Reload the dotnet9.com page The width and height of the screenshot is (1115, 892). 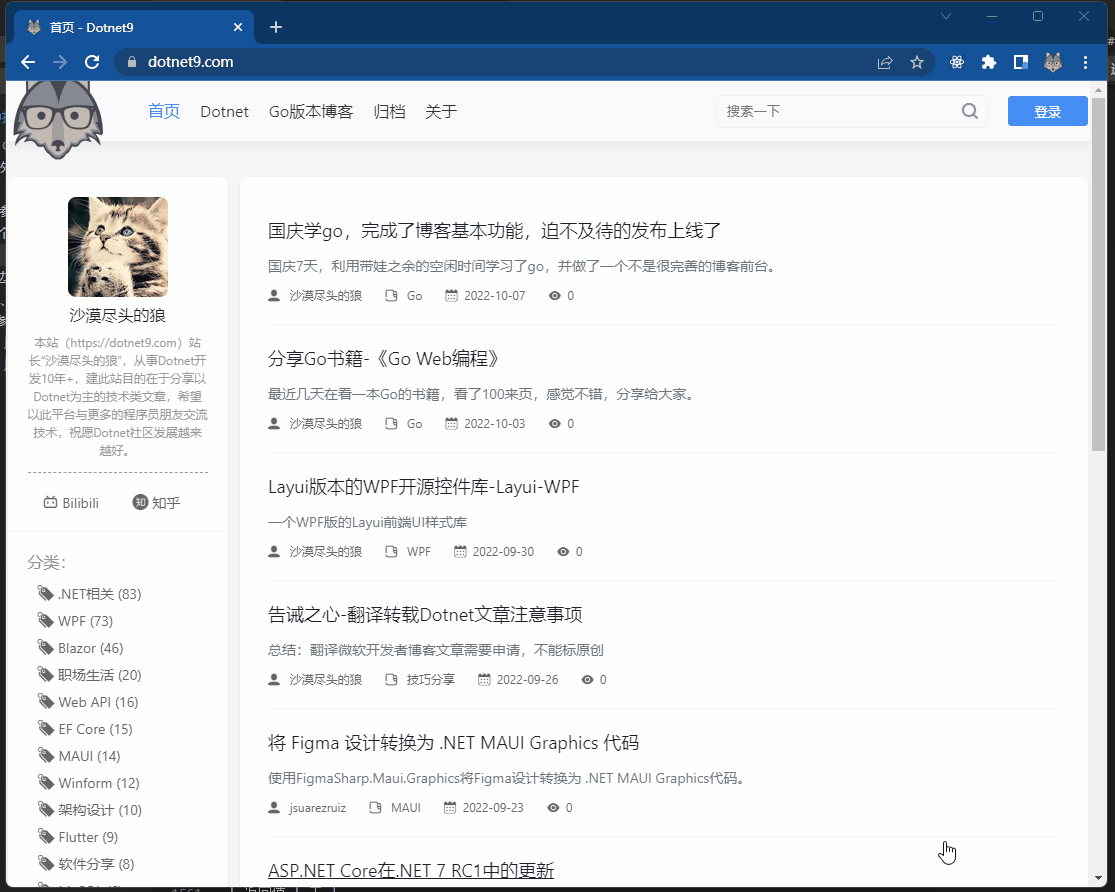pos(92,62)
